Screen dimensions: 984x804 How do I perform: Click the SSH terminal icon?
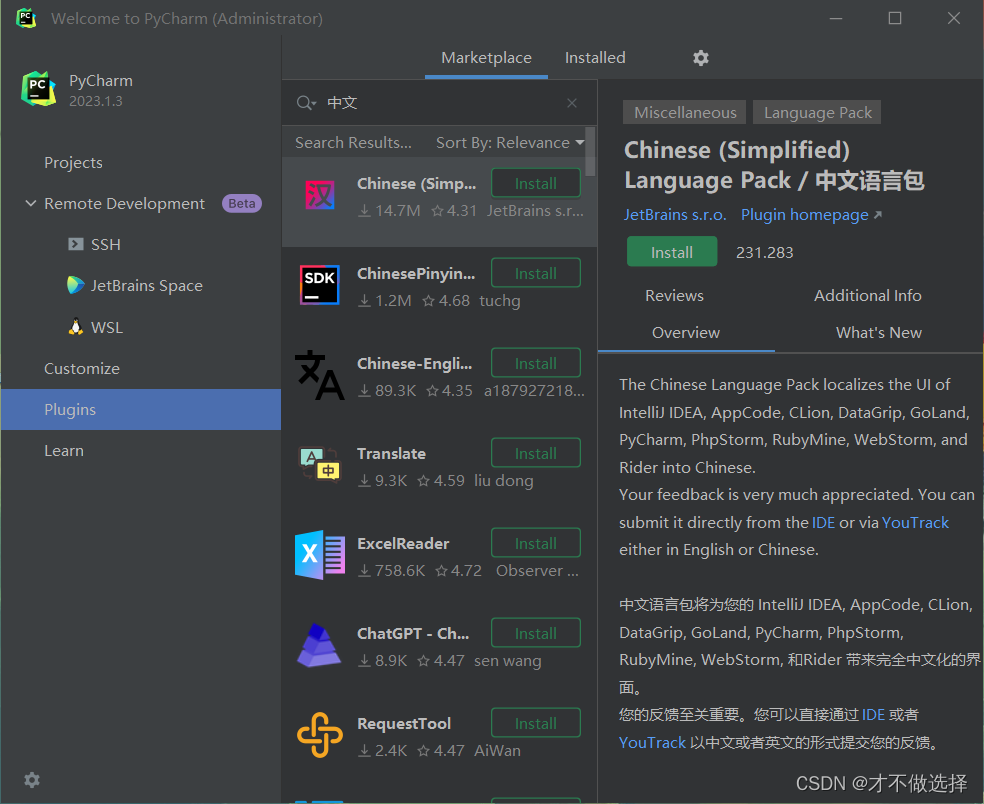point(76,244)
